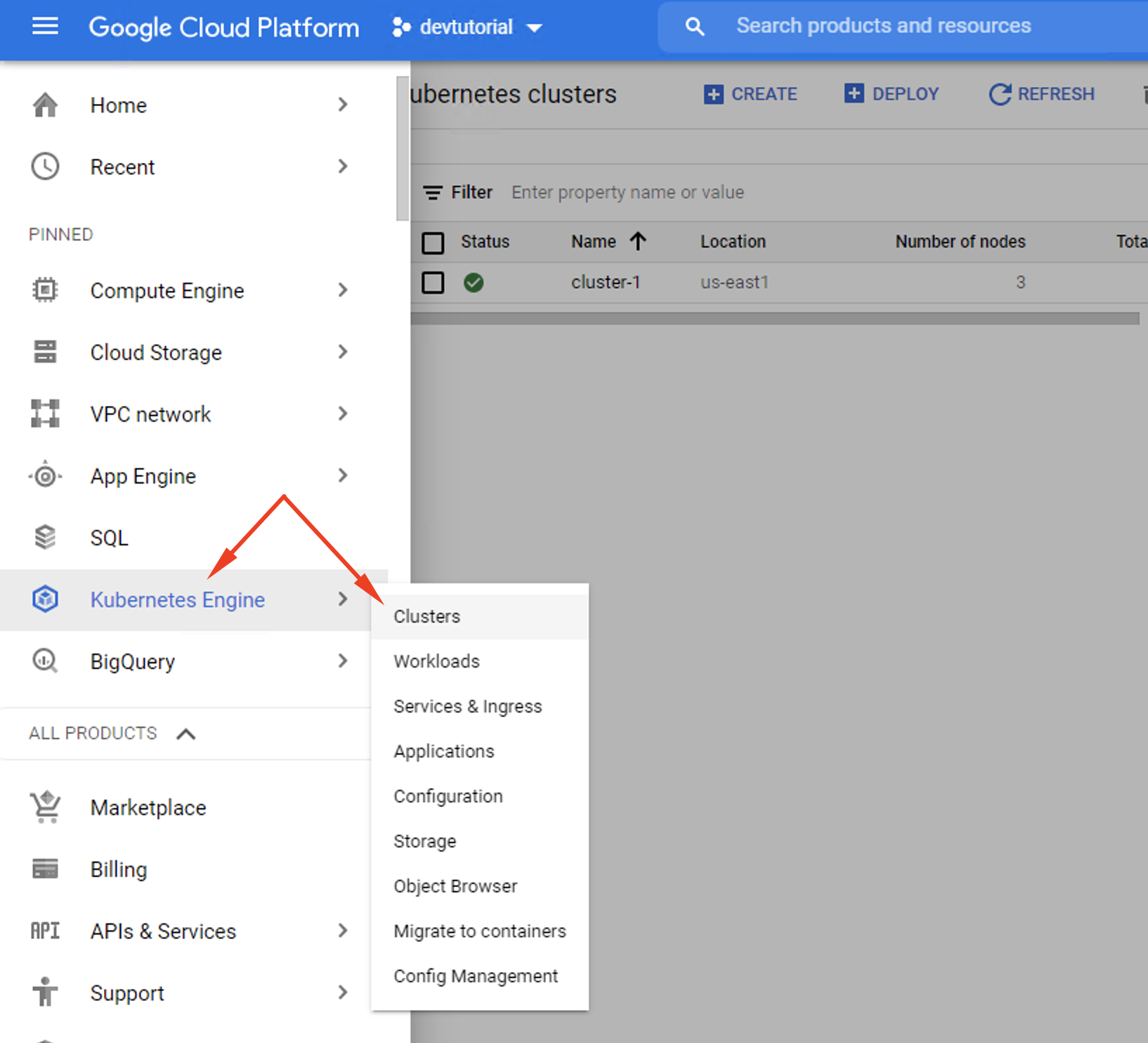Viewport: 1148px width, 1043px height.
Task: Select Clusters in the Kubernetes submenu
Action: click(480, 617)
